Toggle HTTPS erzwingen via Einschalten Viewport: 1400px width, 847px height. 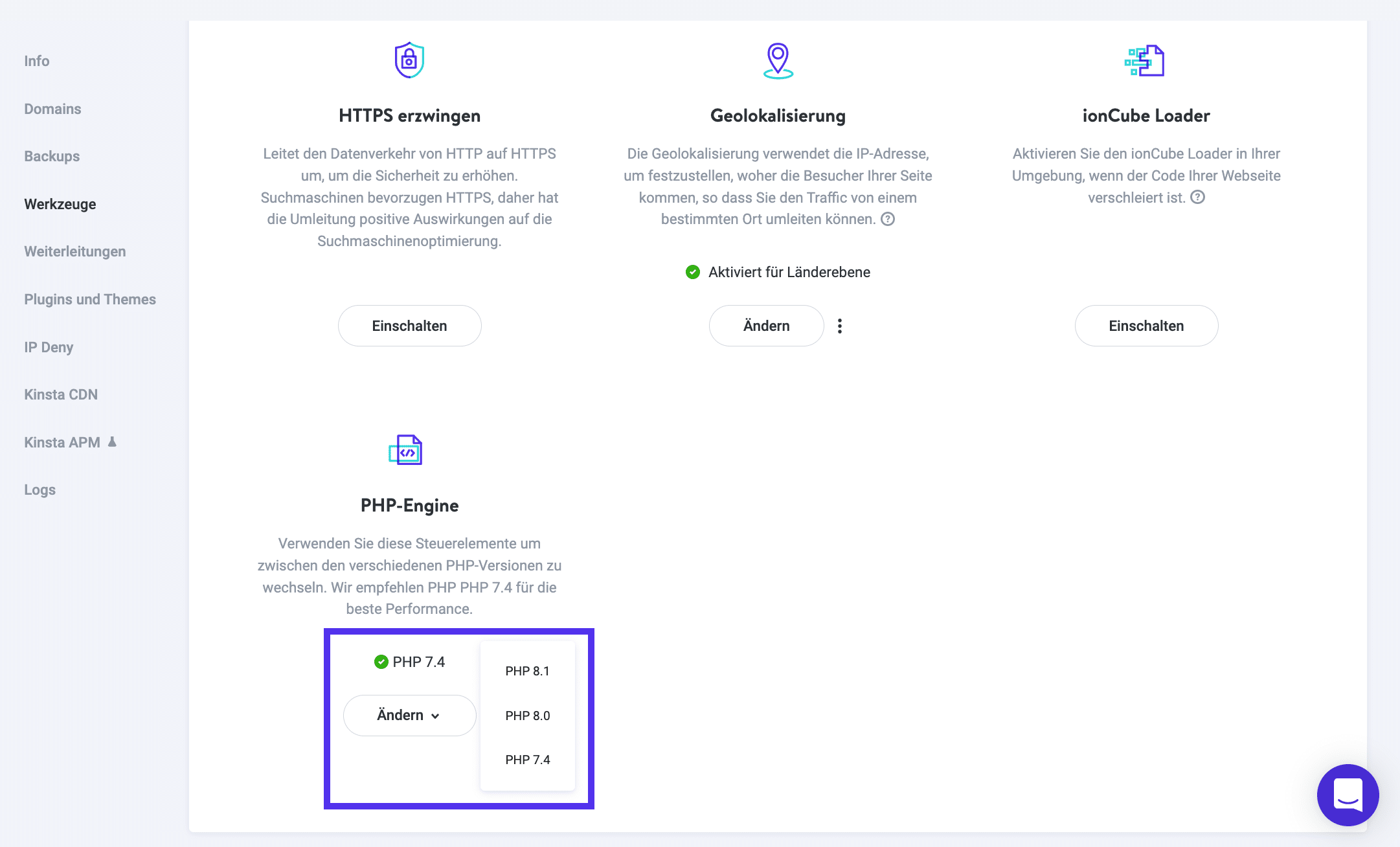point(409,326)
